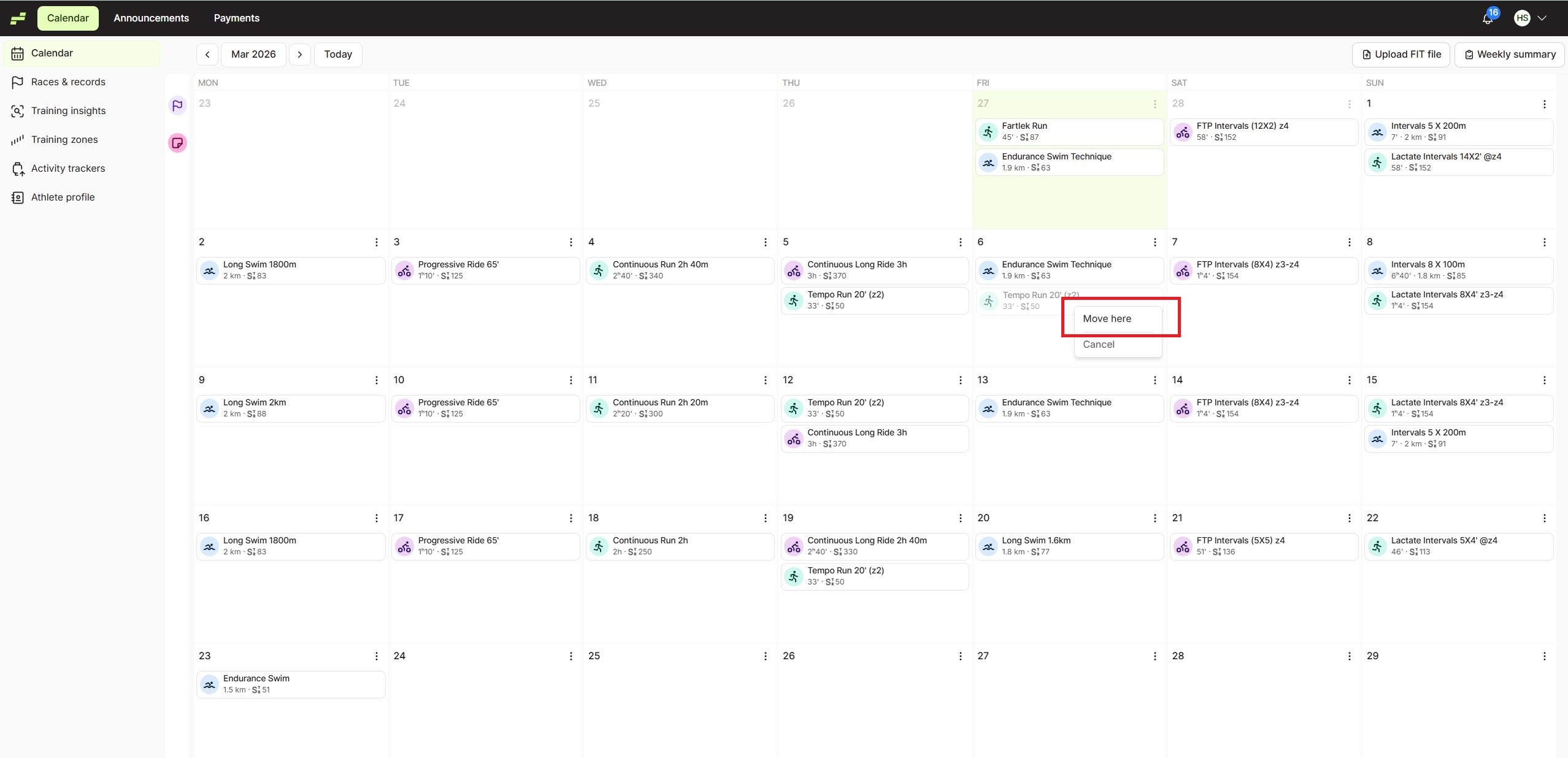Open the Payments tab

236,18
